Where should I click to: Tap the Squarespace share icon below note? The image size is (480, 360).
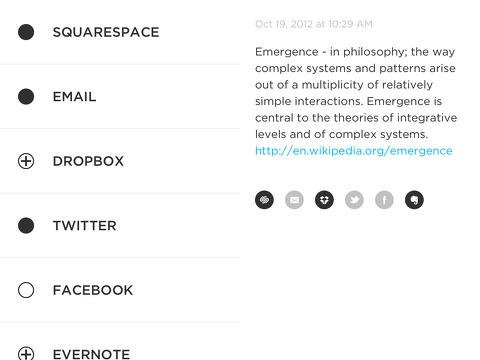click(264, 200)
